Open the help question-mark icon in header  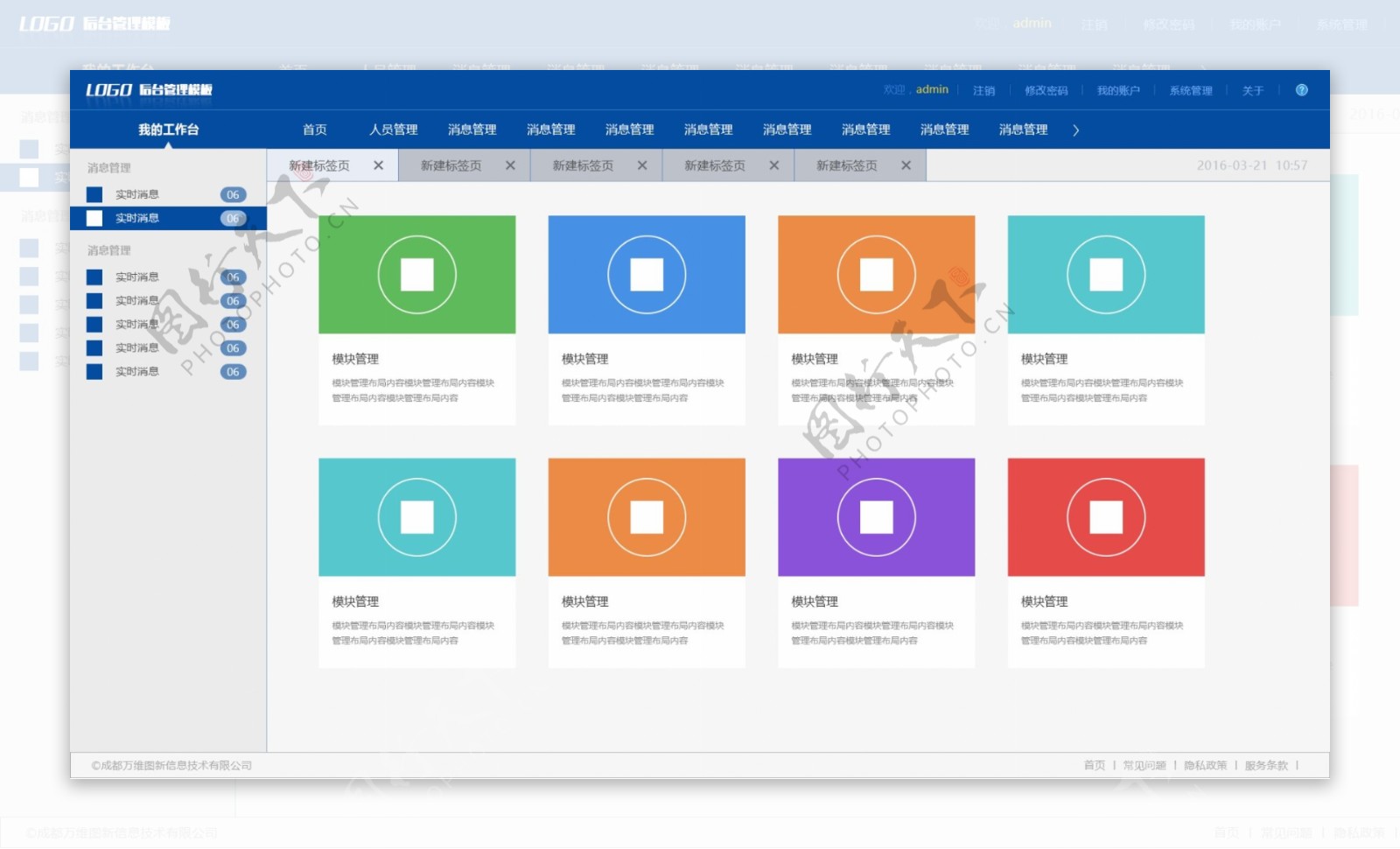(1301, 90)
